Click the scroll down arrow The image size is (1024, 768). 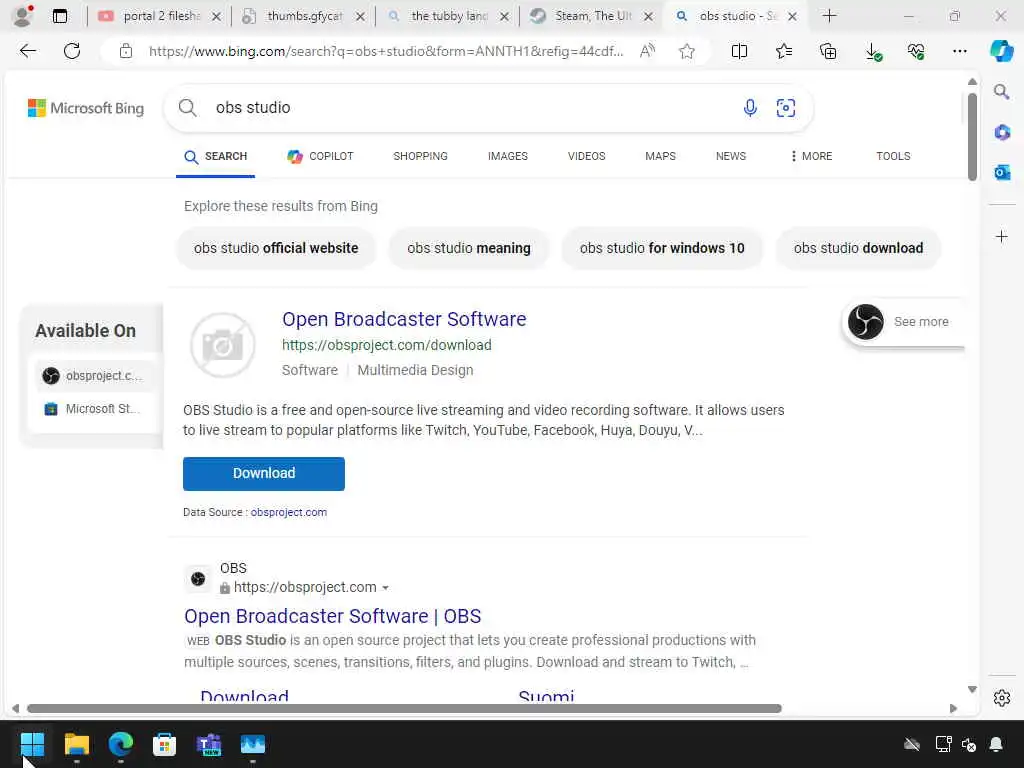972,690
